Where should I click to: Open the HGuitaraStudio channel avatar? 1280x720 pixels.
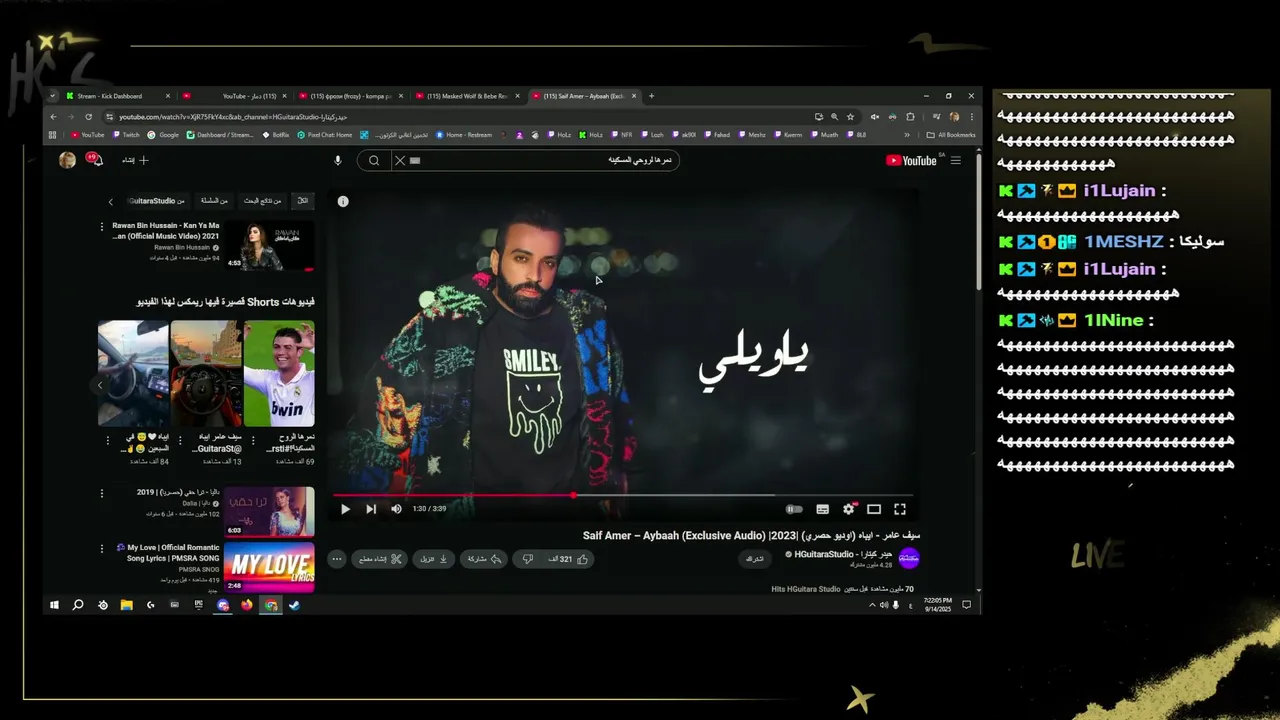point(908,558)
